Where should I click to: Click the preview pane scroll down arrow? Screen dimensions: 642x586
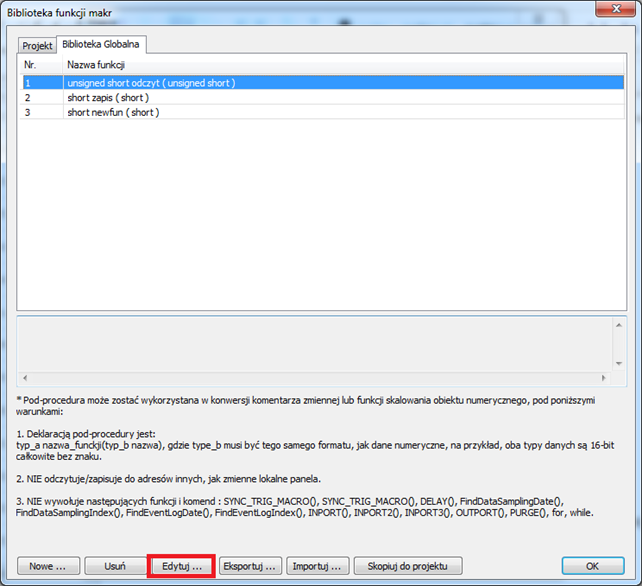pyautogui.click(x=619, y=364)
